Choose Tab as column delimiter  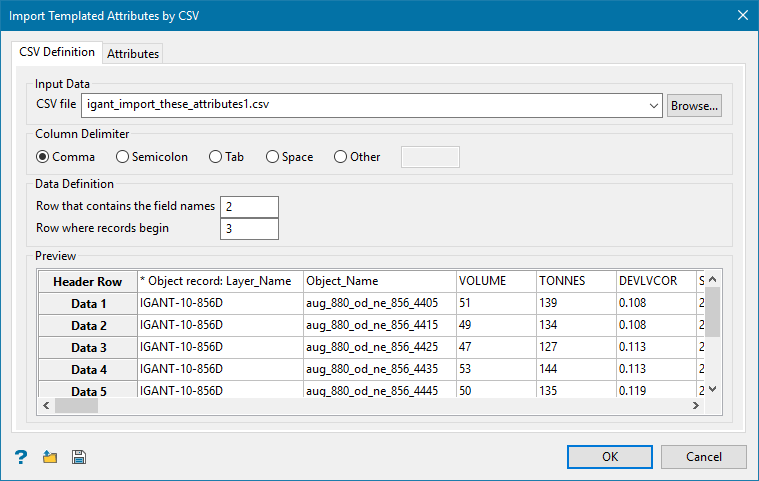click(215, 157)
